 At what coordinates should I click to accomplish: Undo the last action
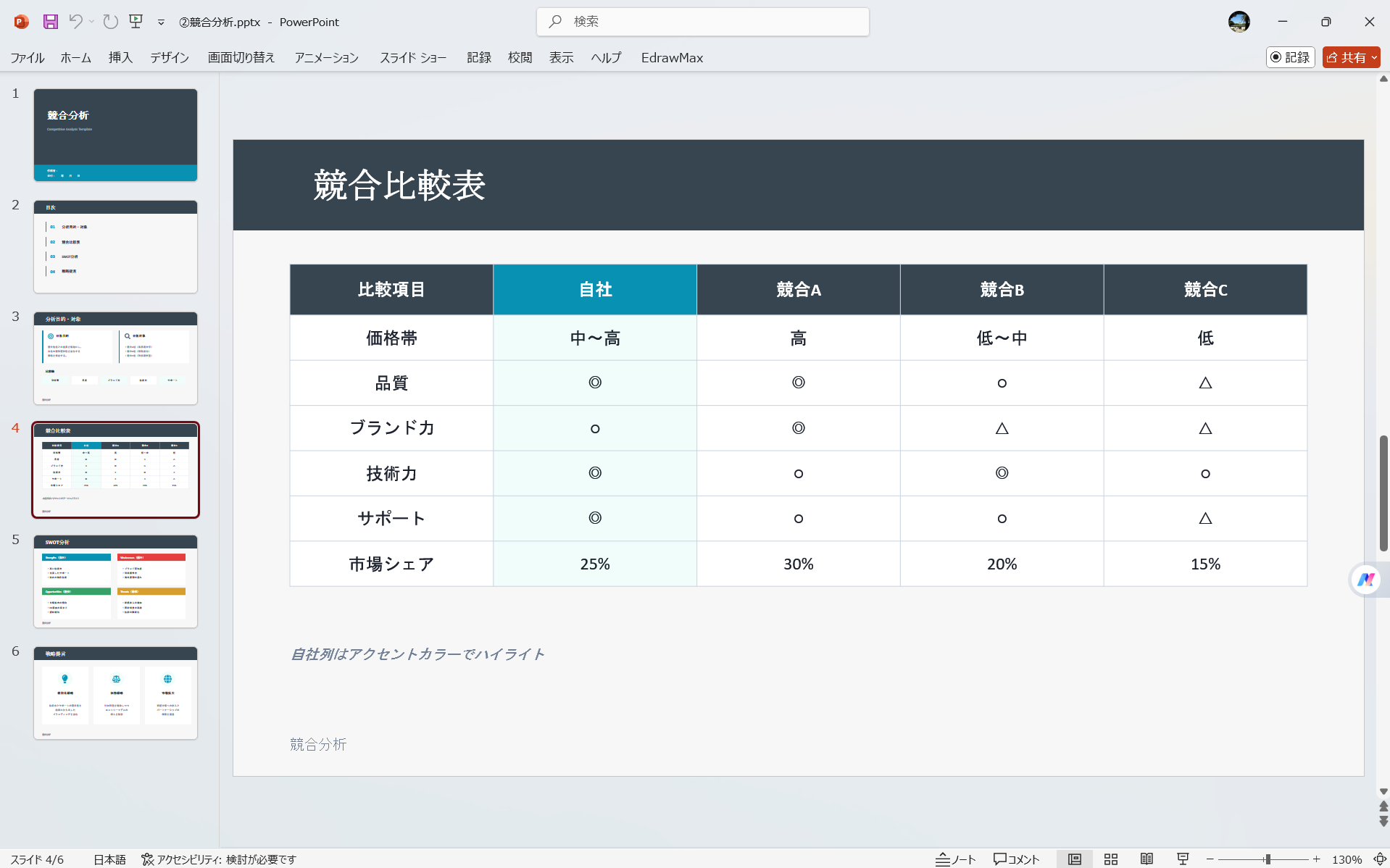point(77,22)
